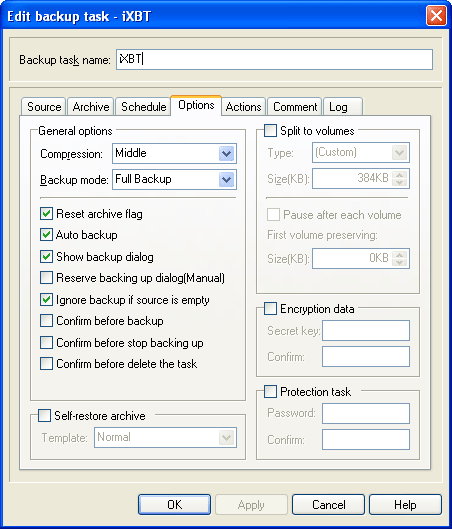Open the Comment tab
452x529 pixels.
click(x=295, y=107)
